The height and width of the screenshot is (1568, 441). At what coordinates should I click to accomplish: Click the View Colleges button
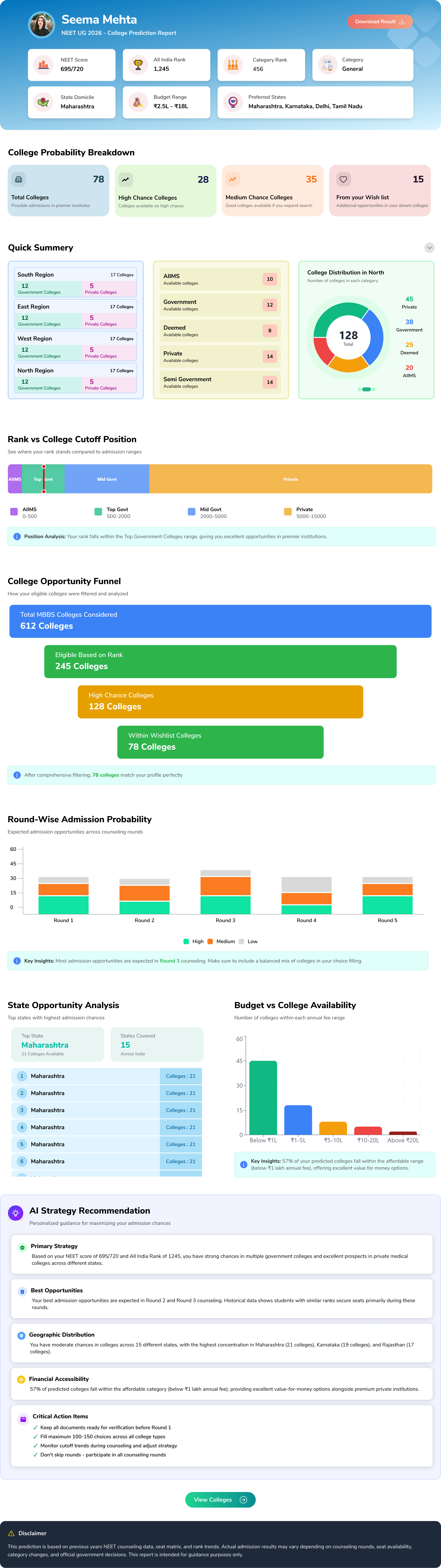tap(220, 1500)
